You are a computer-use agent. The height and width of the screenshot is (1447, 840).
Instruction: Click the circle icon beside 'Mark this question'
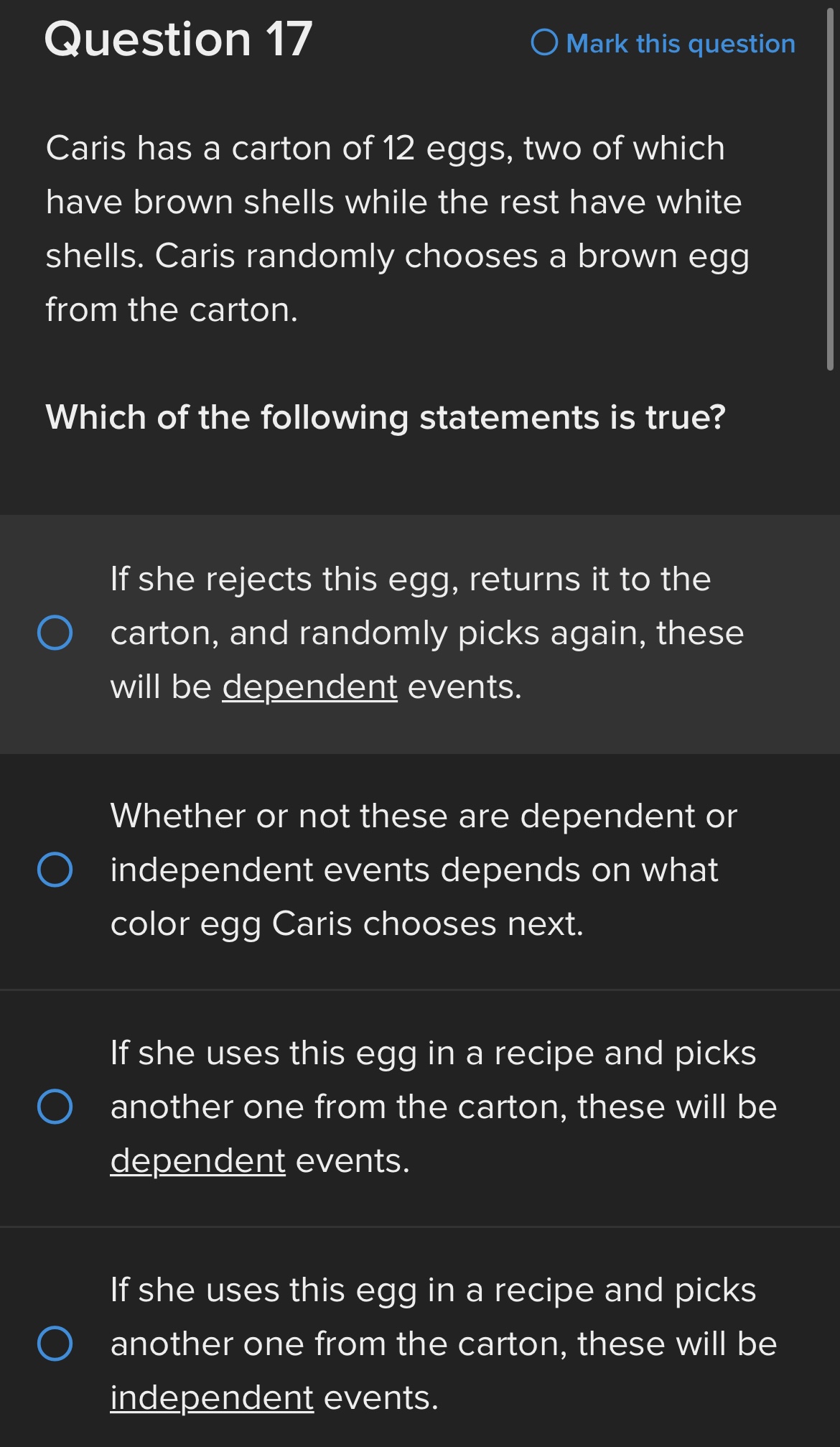coord(544,43)
